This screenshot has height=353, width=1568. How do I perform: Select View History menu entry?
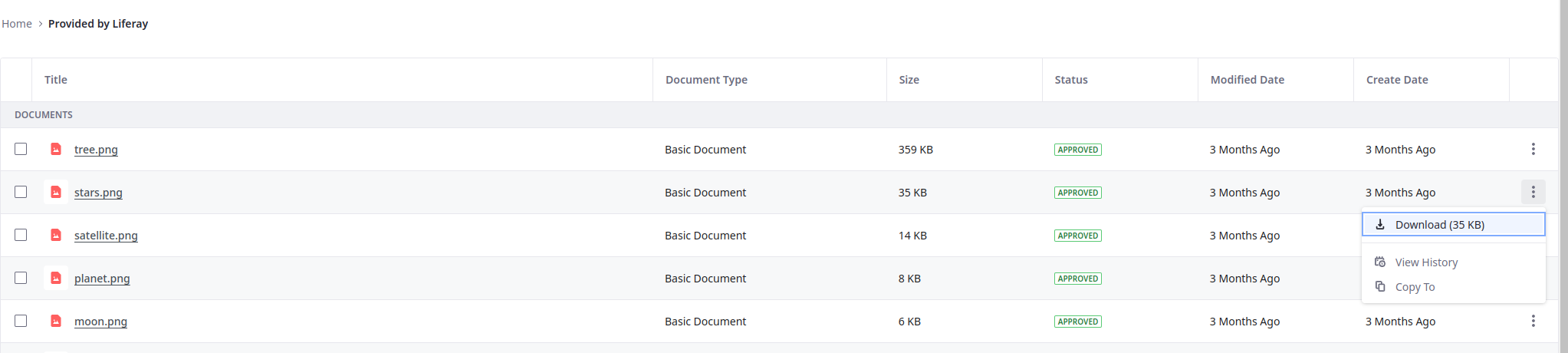click(1453, 262)
